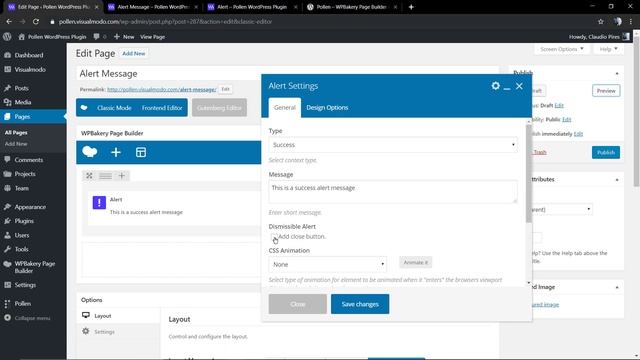
Task: Open the Parent page dropdown
Action: click(x=562, y=209)
